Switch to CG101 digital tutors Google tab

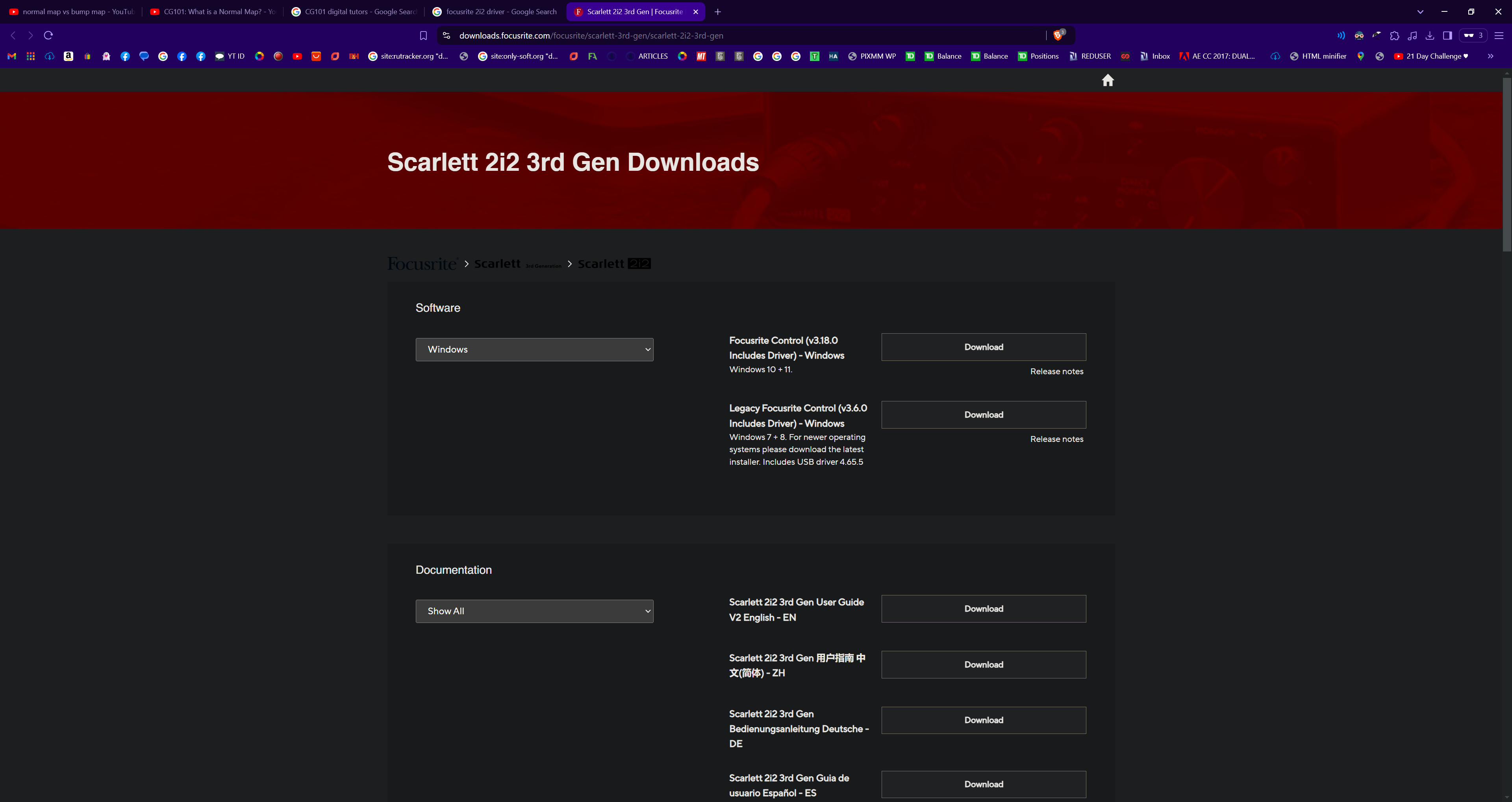[354, 12]
